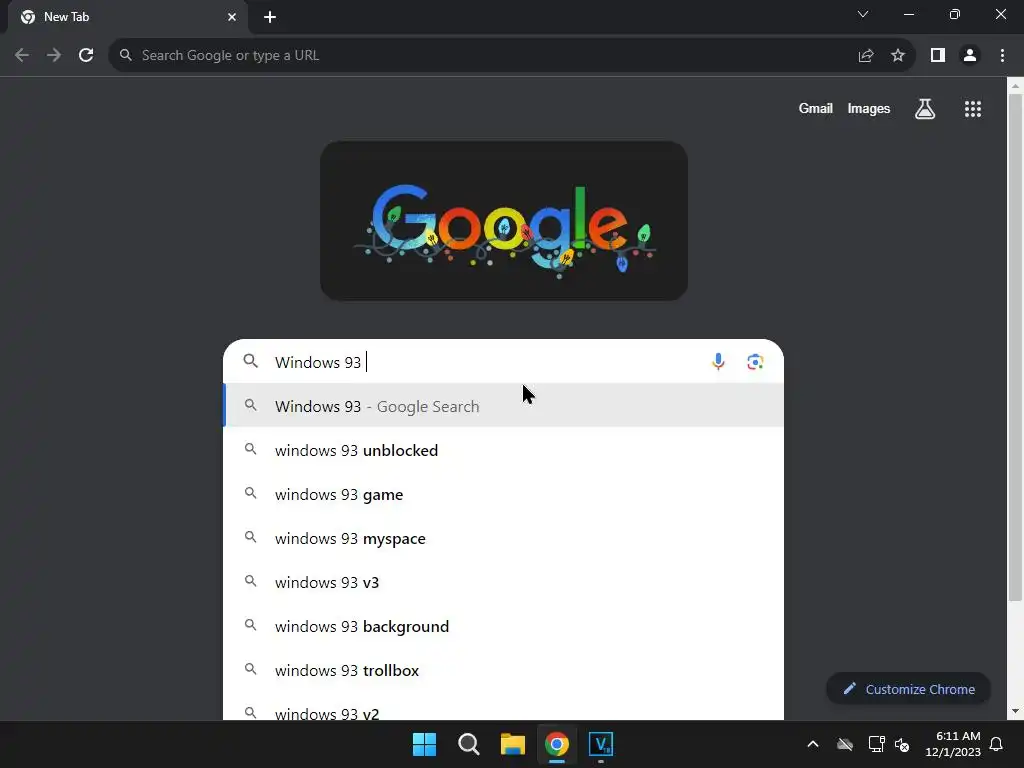Choose "windows 93 game" suggestion
Screen dimensions: 1024x768
(504, 494)
